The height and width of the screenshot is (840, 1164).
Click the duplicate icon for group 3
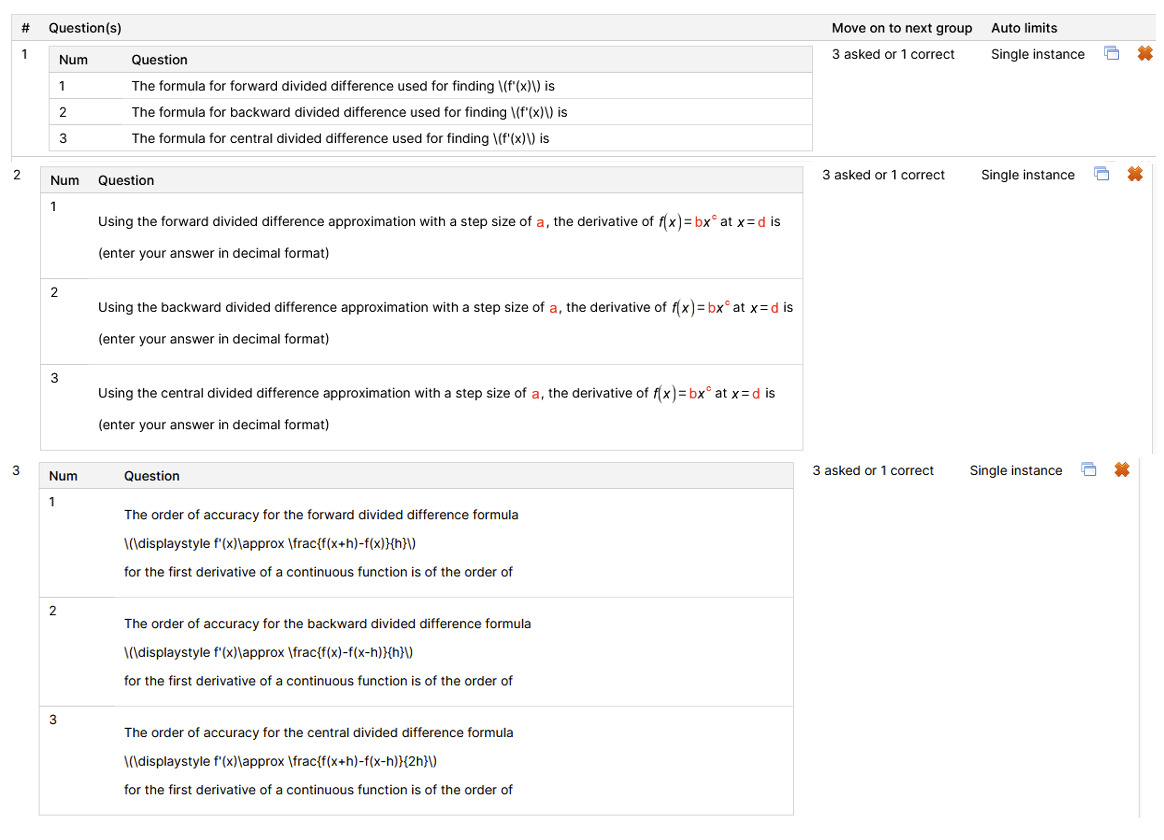(x=1089, y=470)
